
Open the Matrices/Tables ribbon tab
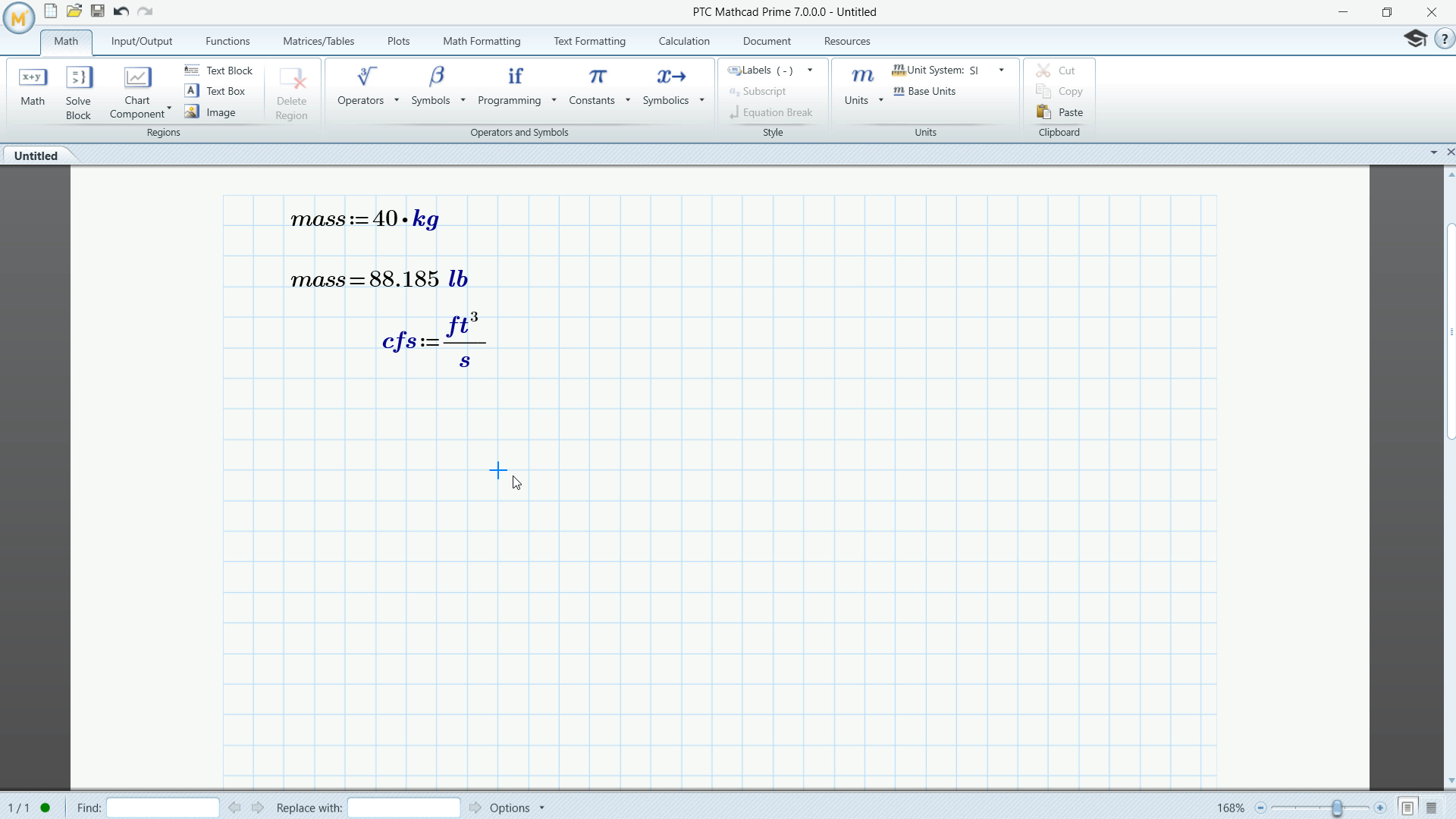tap(318, 41)
